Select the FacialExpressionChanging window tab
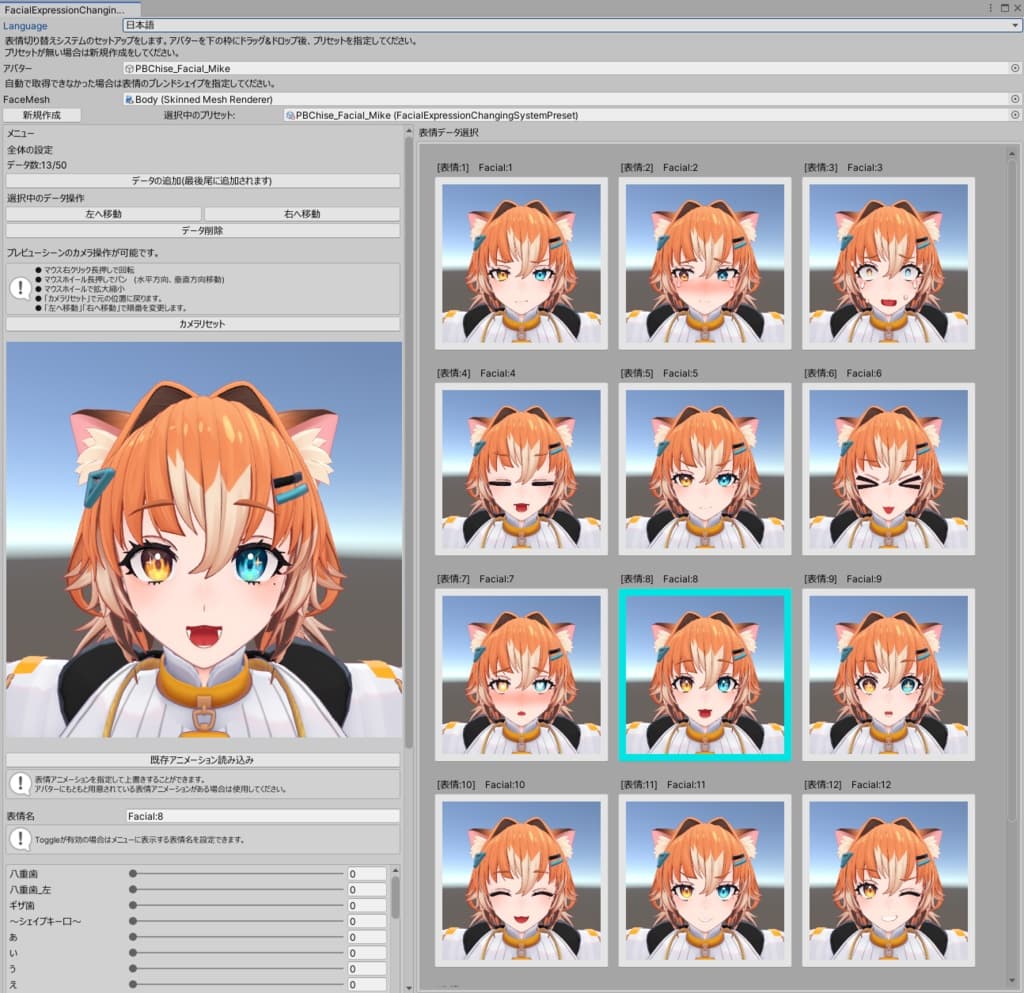The height and width of the screenshot is (993, 1024). pyautogui.click(x=64, y=8)
